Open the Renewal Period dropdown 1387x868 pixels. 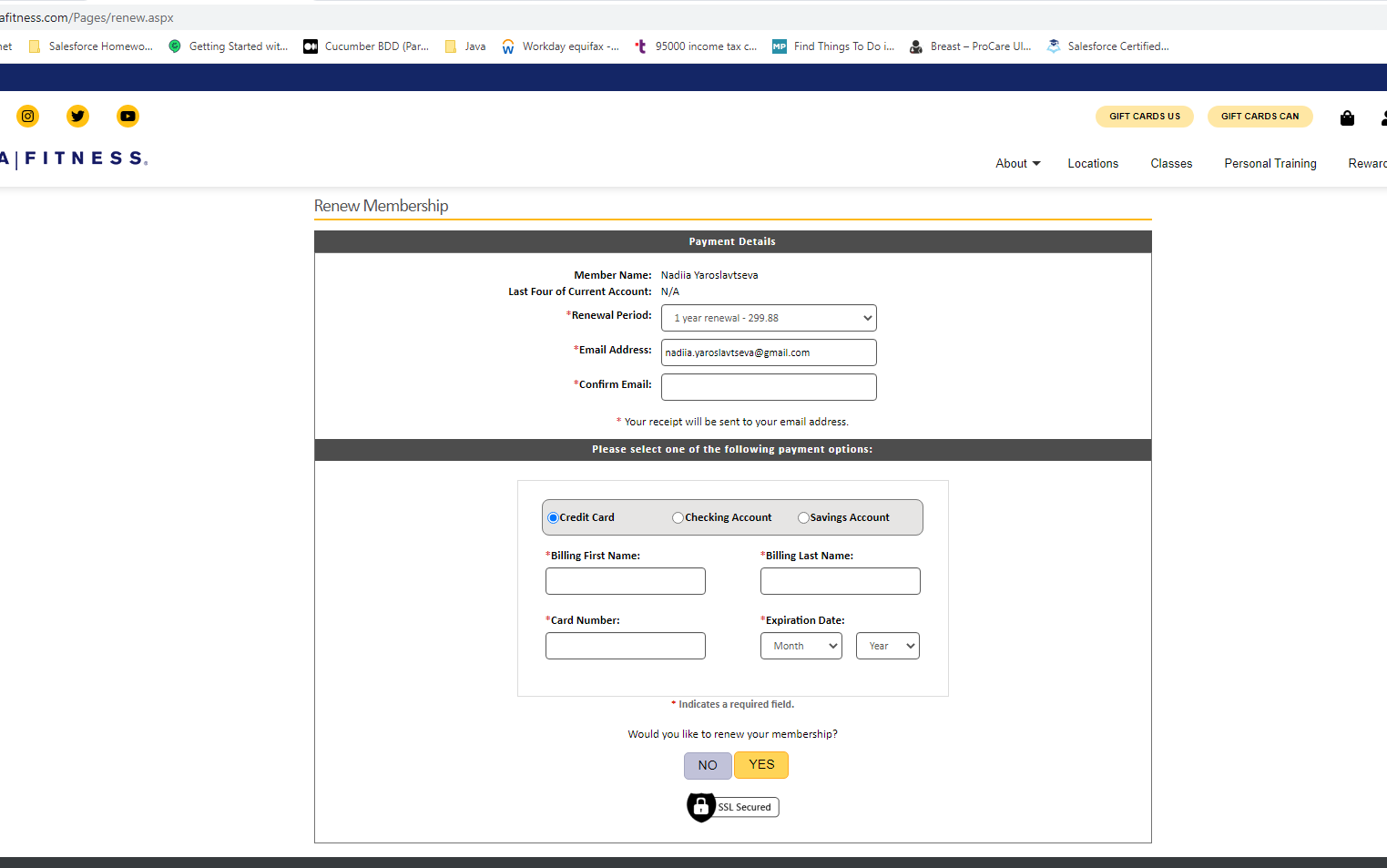coord(768,317)
